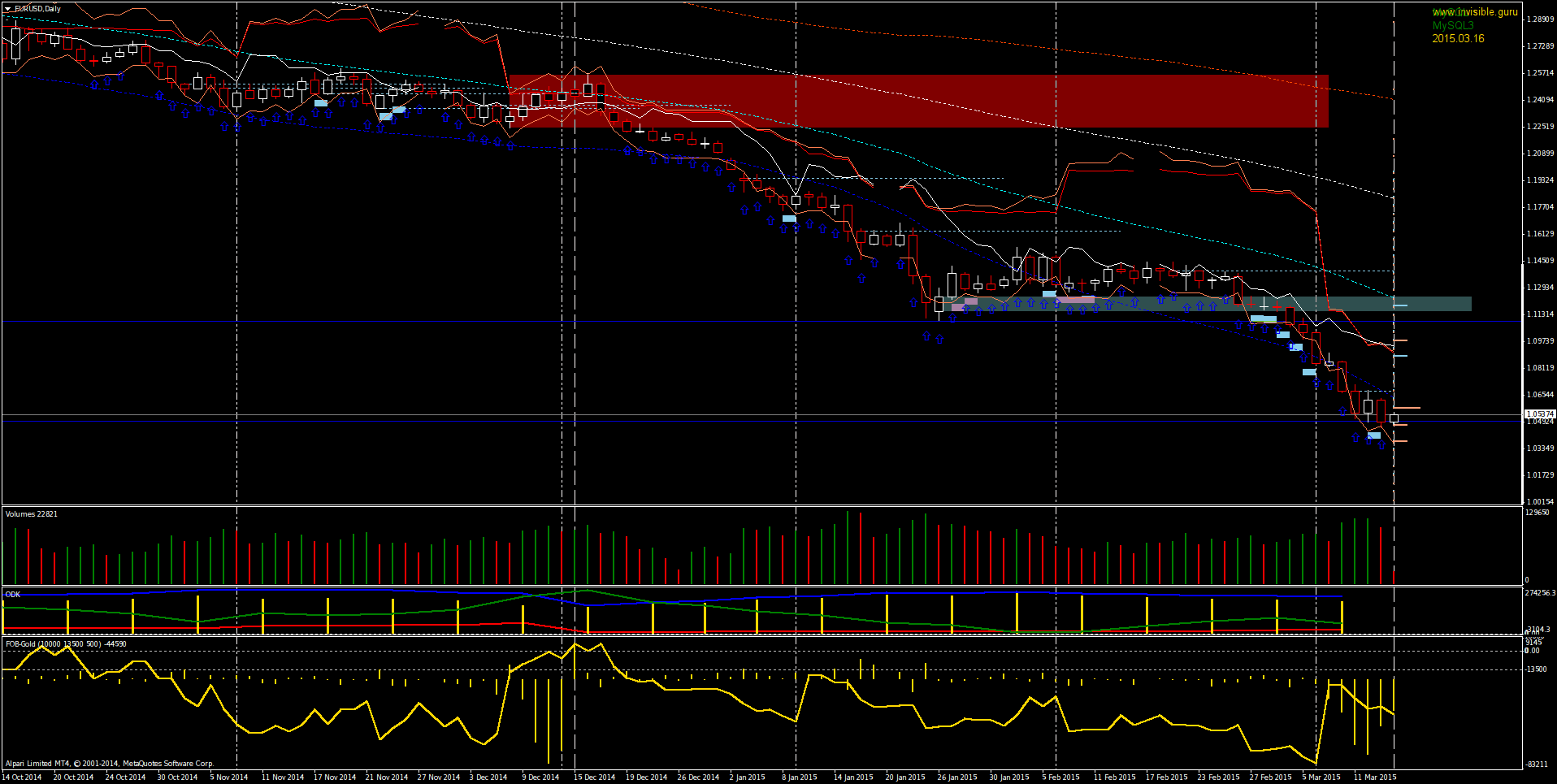Click the ODK indicator label
Image resolution: width=1557 pixels, height=784 pixels.
tap(13, 595)
